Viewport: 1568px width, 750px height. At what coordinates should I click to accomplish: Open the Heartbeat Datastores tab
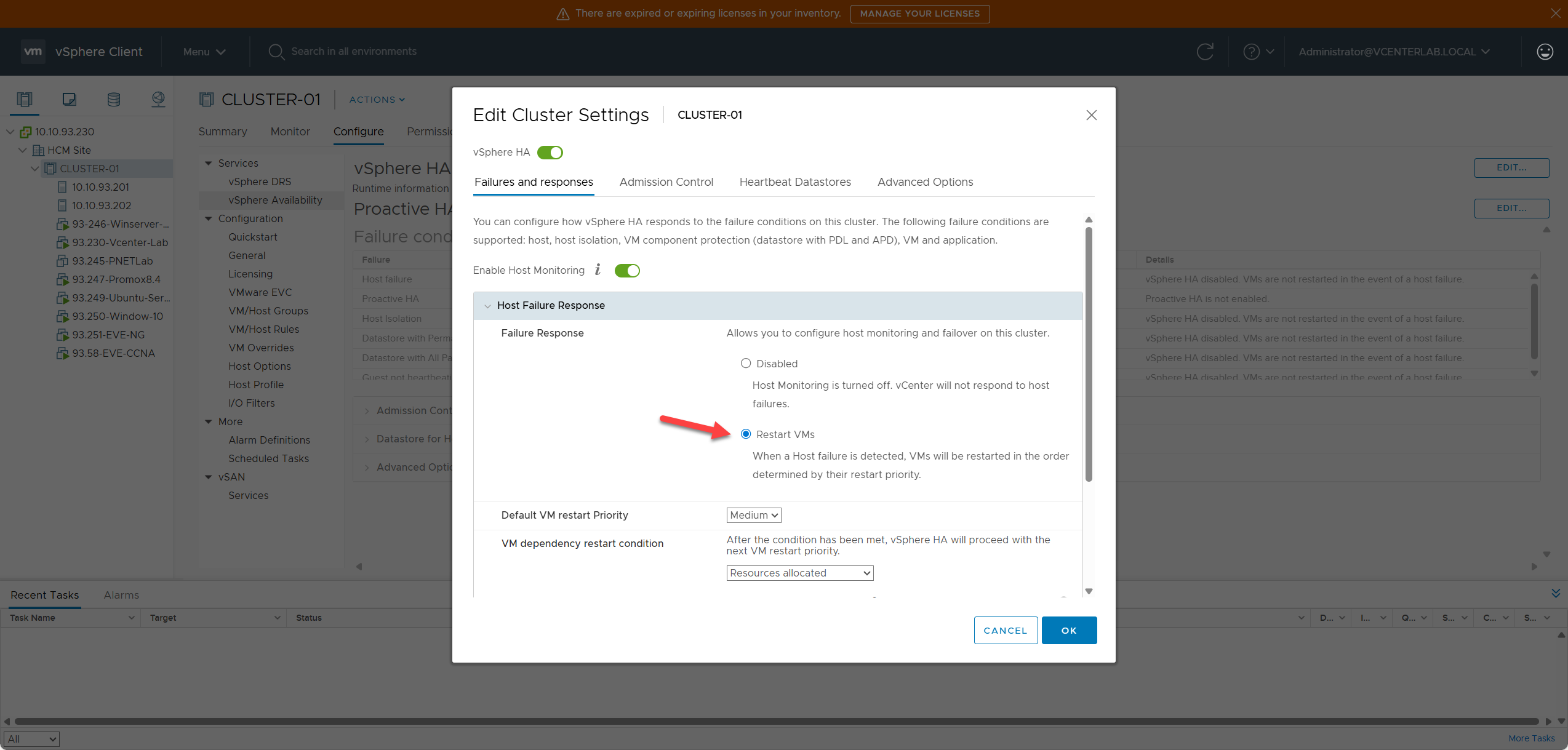coord(794,182)
